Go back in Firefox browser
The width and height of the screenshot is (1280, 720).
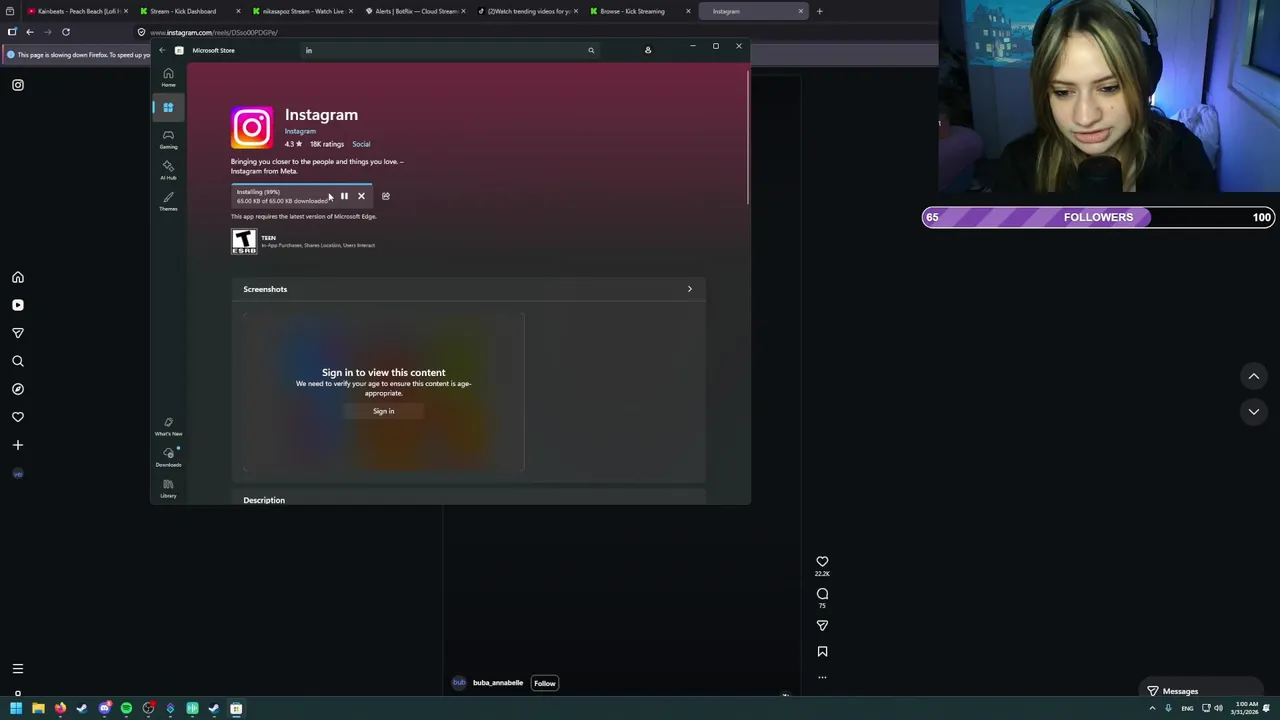coord(30,32)
